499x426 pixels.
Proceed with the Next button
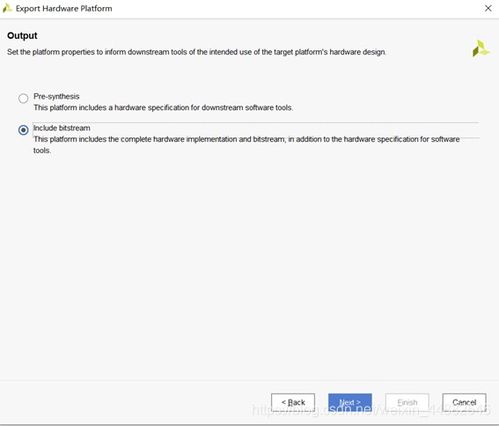[350, 402]
